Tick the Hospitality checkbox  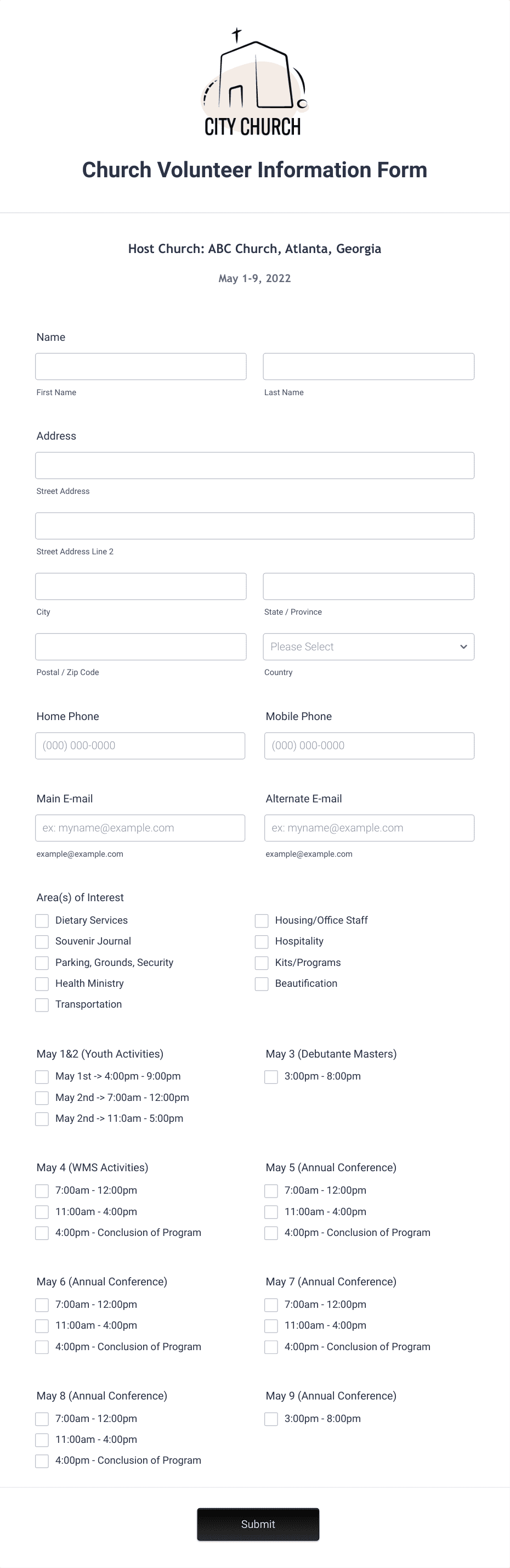coord(262,942)
